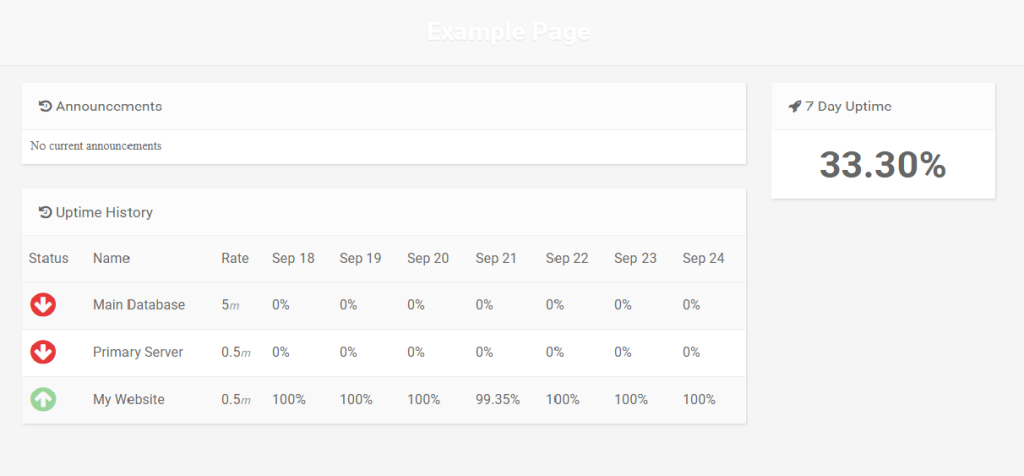Viewport: 1024px width, 476px height.
Task: Click the rocket icon beside 7 Day Uptime
Action: 794,106
